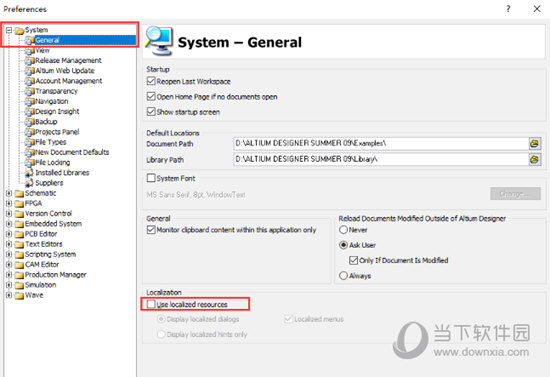Select Scripting System in the tree
The width and height of the screenshot is (550, 377).
(51, 254)
